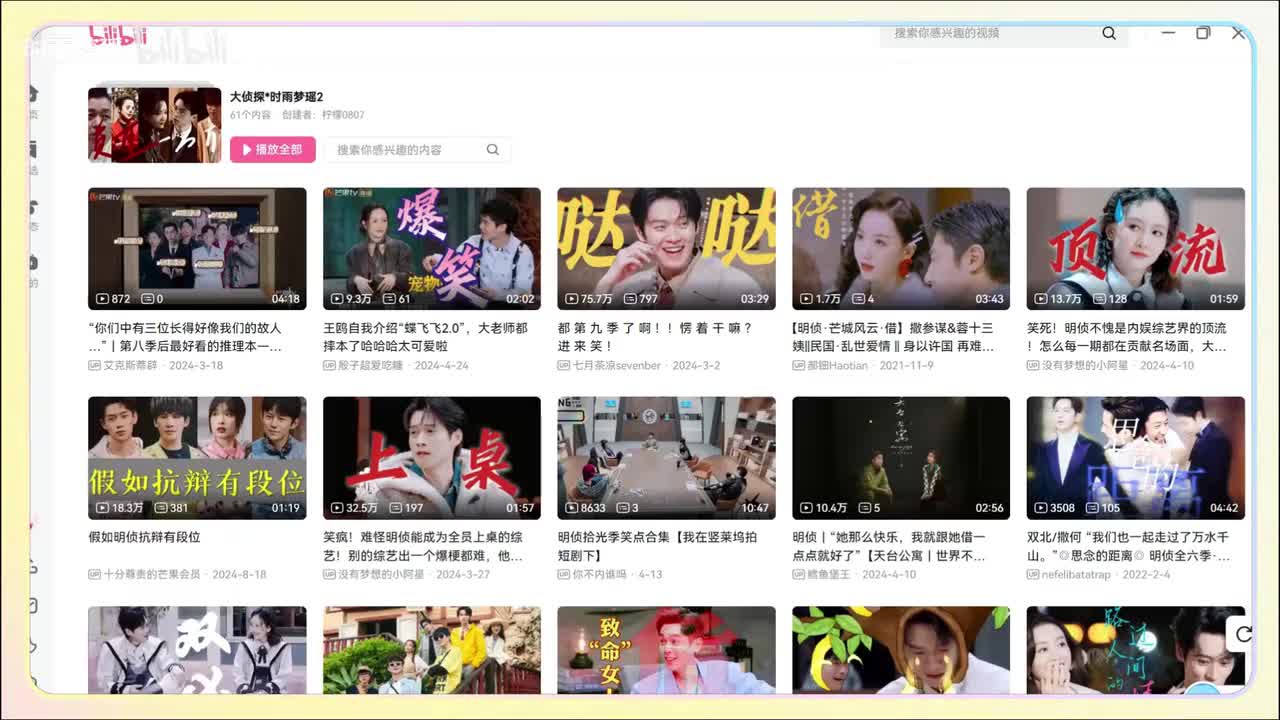Minimize the bilibili window

click(x=1168, y=33)
